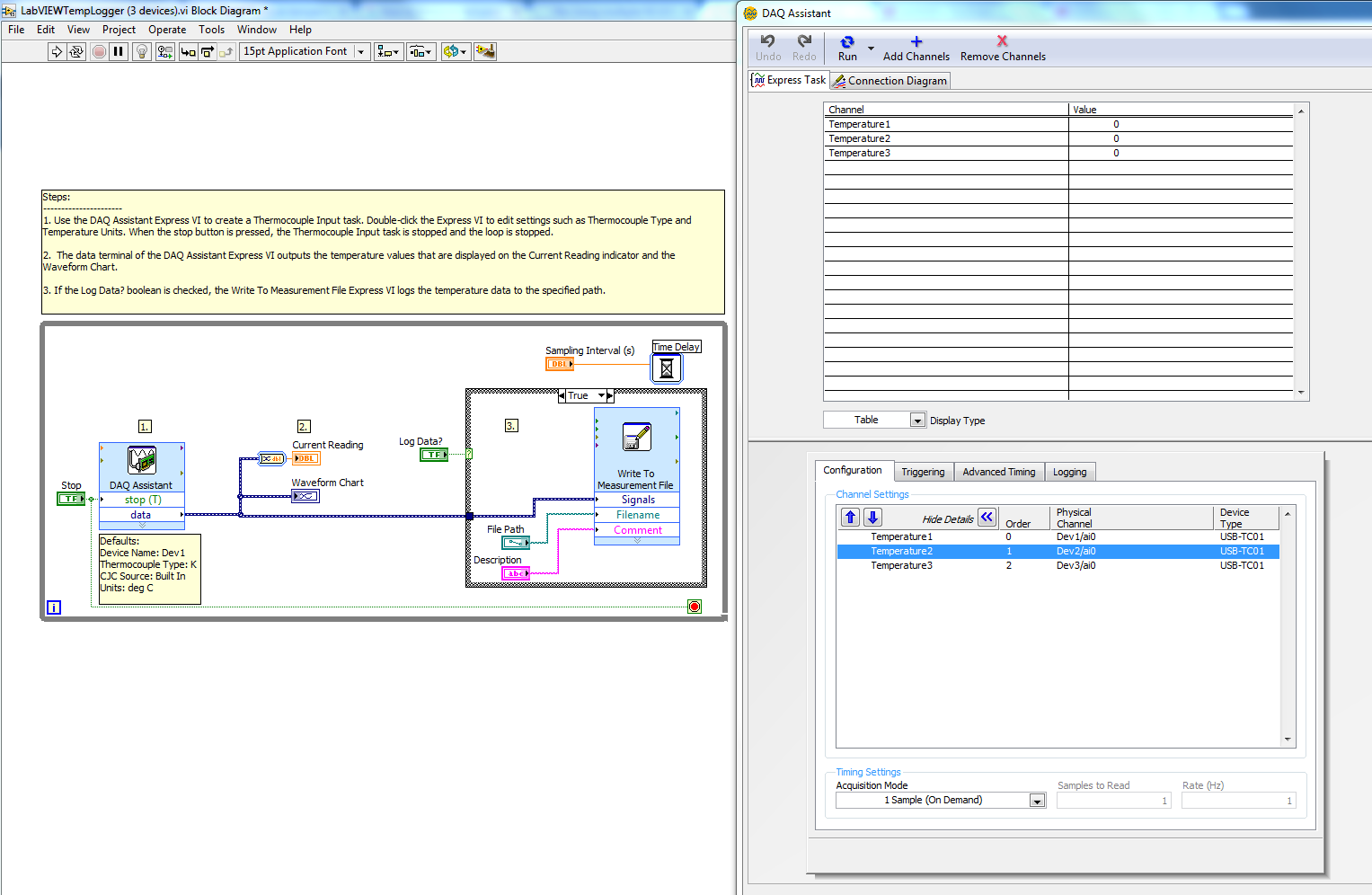Viewport: 1372px width, 895px height.
Task: Open the Window menu
Action: (257, 30)
